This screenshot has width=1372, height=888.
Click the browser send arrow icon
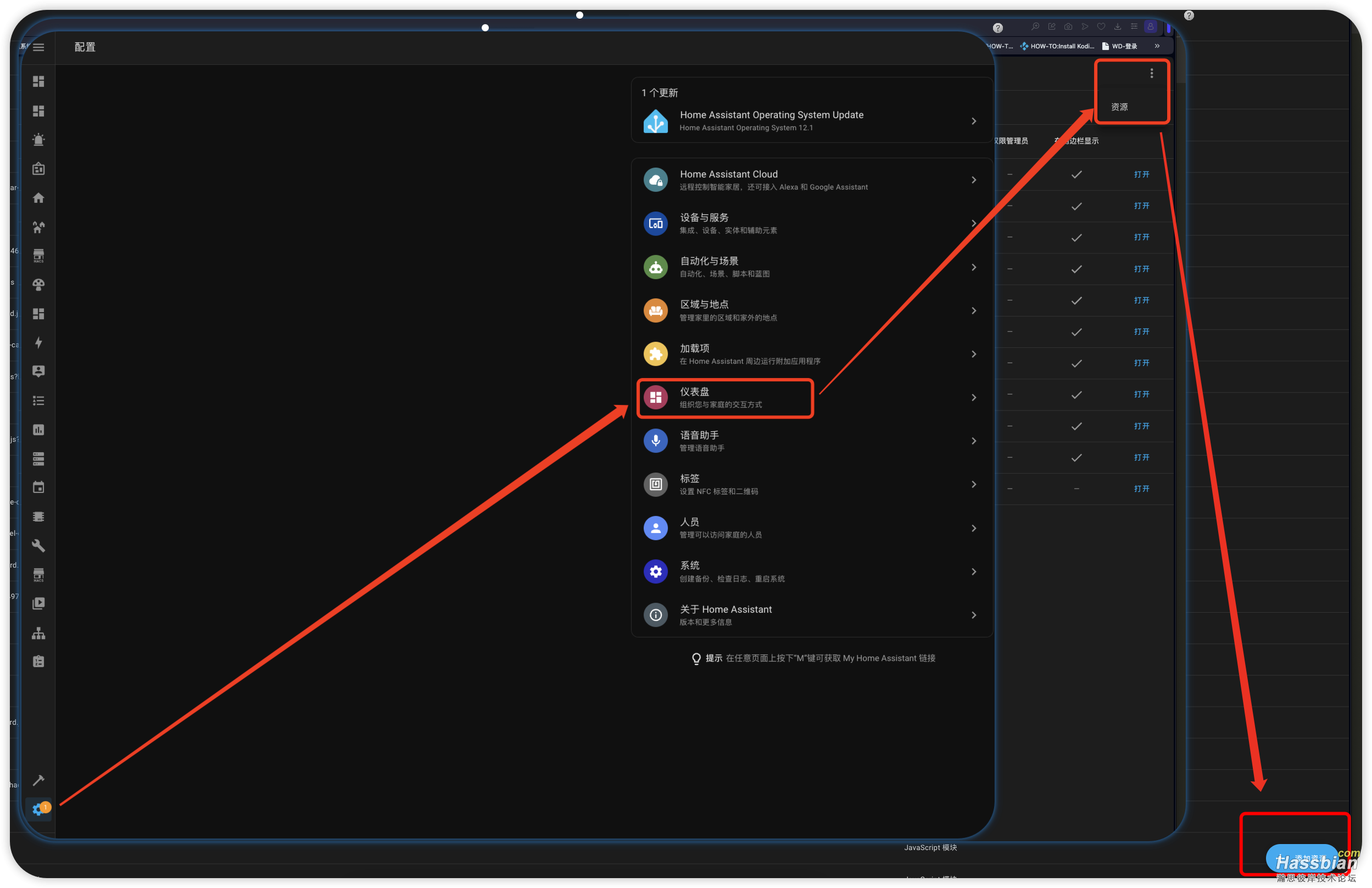[x=1085, y=26]
